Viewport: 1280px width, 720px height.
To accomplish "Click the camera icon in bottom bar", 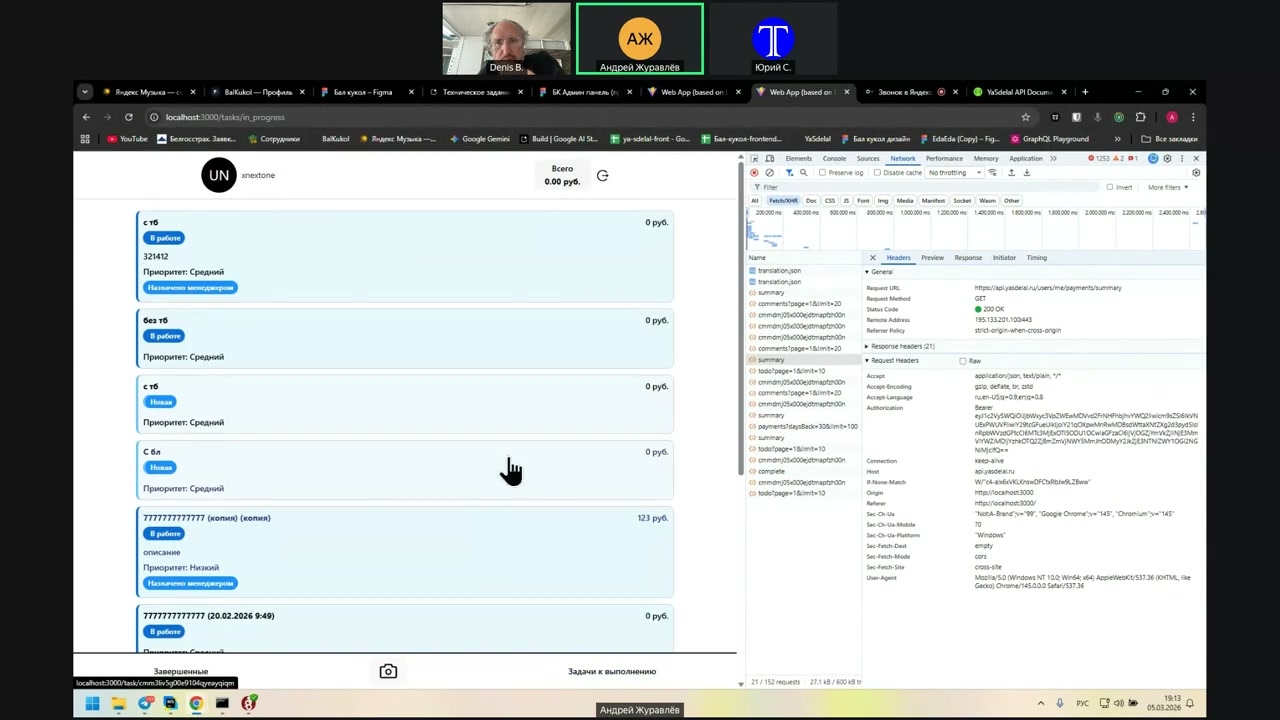I will point(388,672).
